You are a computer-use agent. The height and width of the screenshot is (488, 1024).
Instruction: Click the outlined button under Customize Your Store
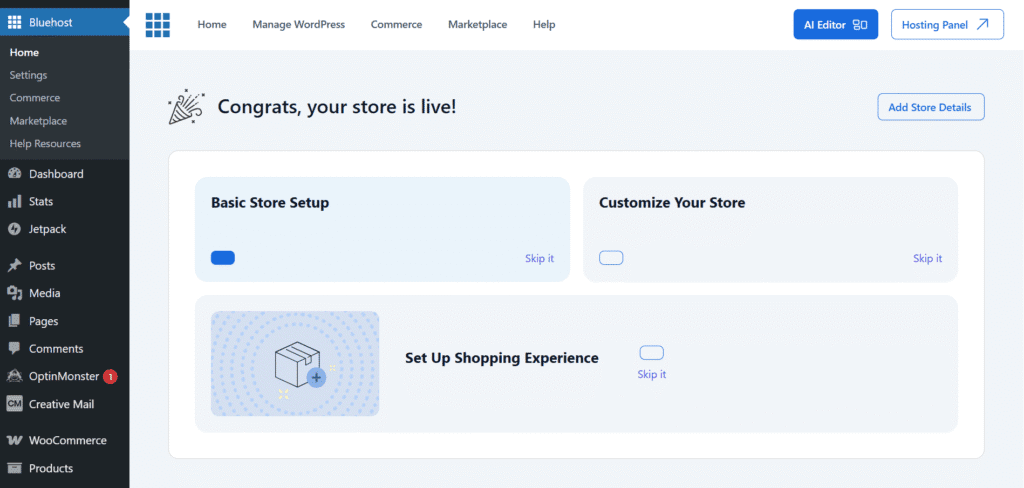611,258
